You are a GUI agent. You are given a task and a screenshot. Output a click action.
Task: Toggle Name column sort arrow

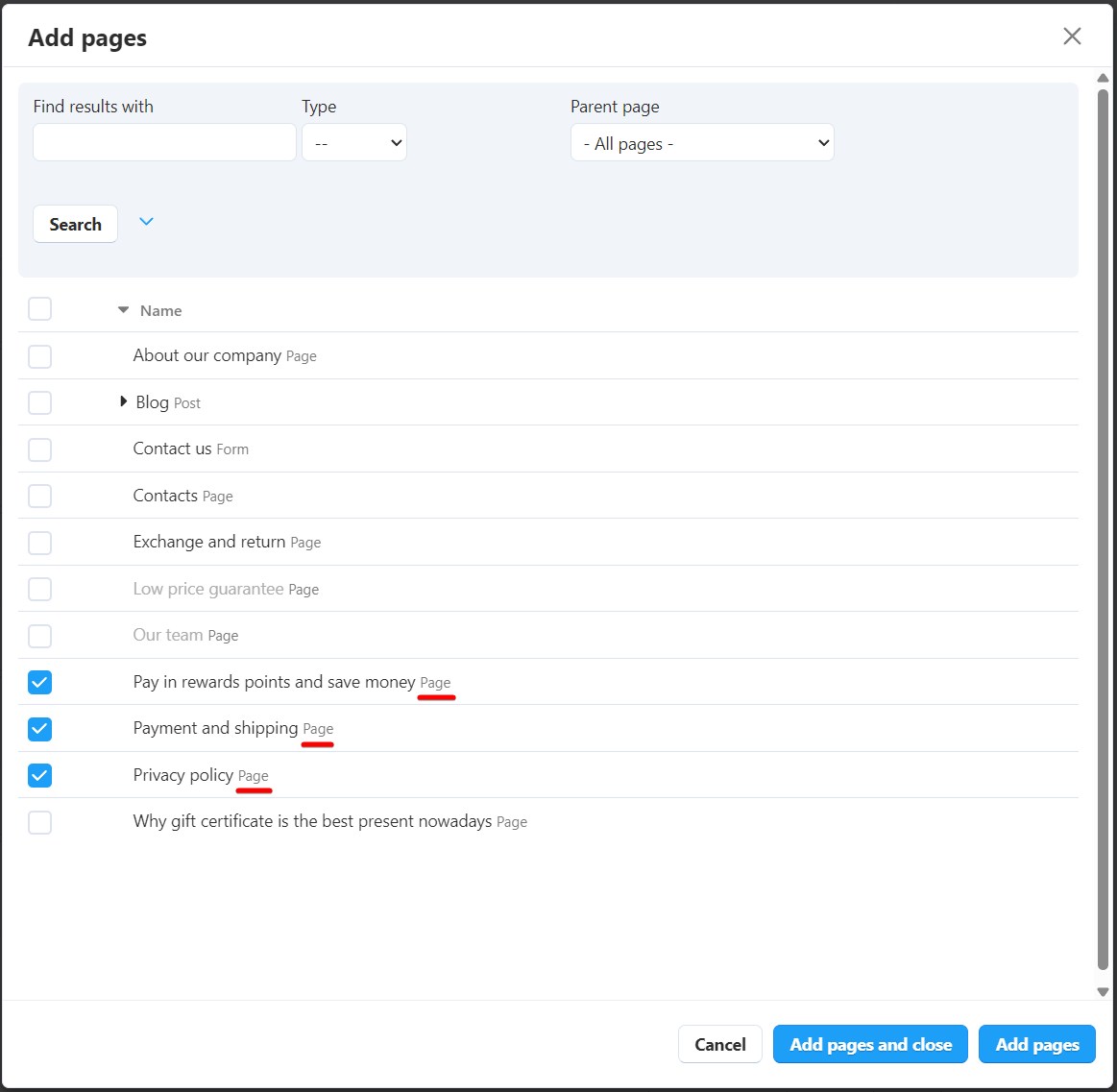click(x=123, y=310)
